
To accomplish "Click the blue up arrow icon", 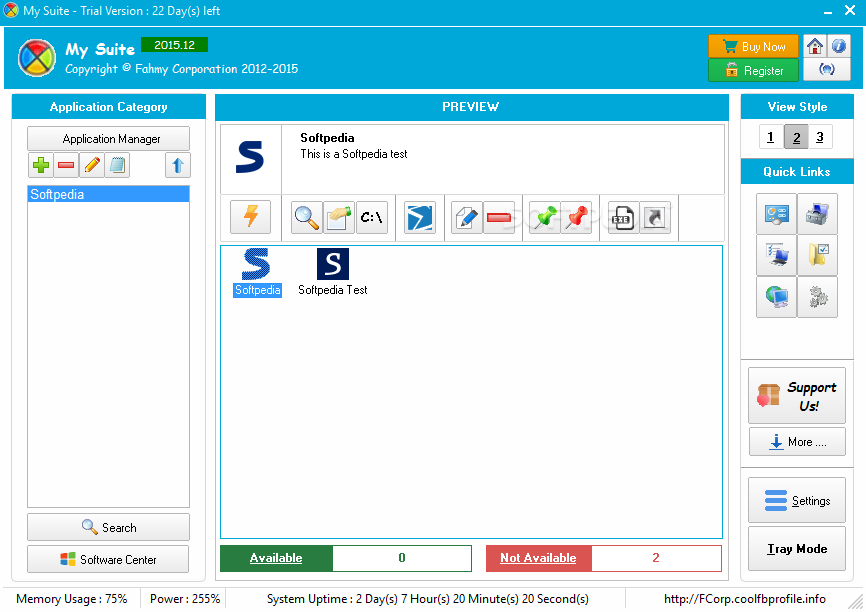I will click(178, 165).
